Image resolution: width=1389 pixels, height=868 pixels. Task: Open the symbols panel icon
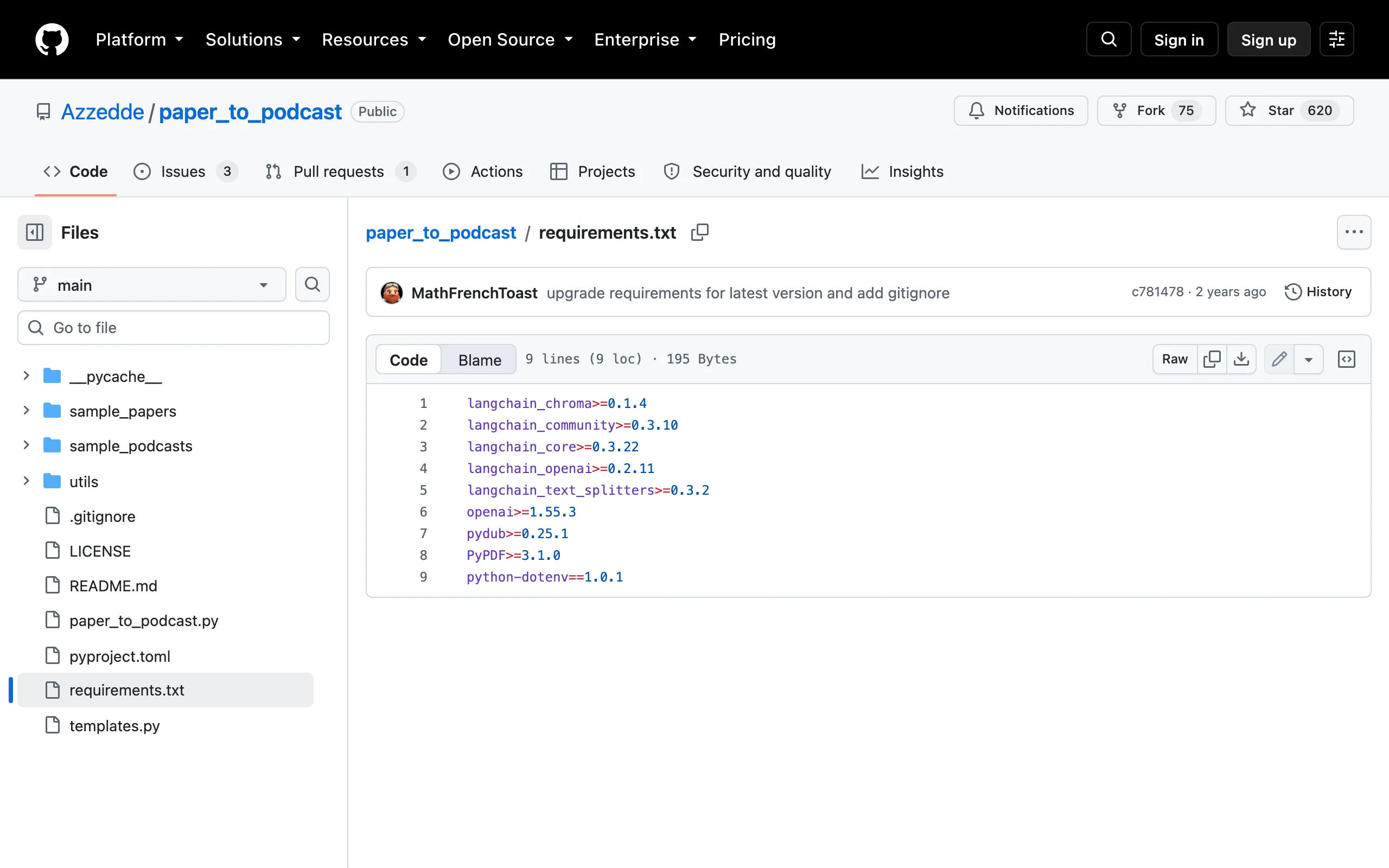[1346, 359]
